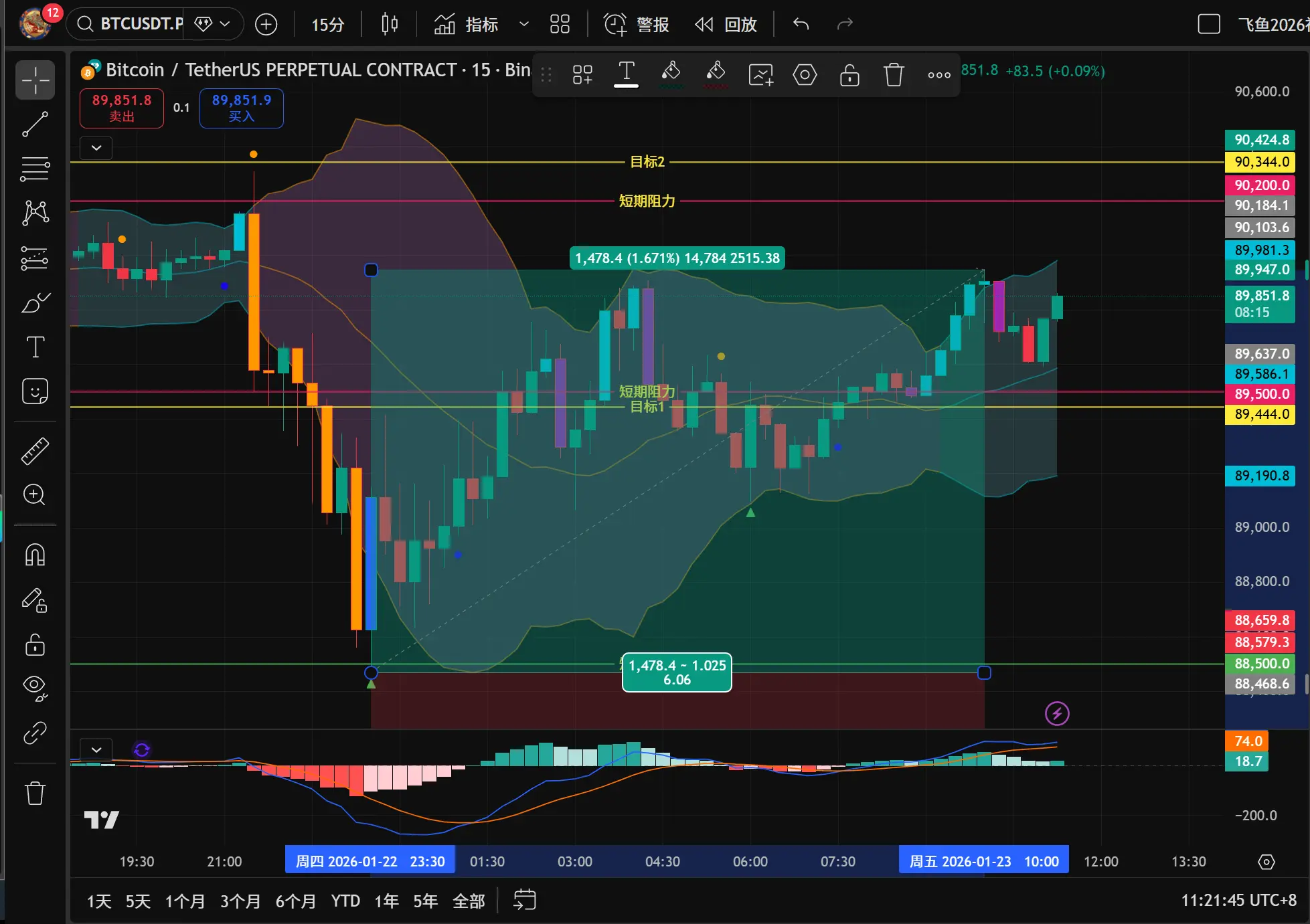Image resolution: width=1310 pixels, height=924 pixels.
Task: Open the brush drawing tool
Action: 35,303
